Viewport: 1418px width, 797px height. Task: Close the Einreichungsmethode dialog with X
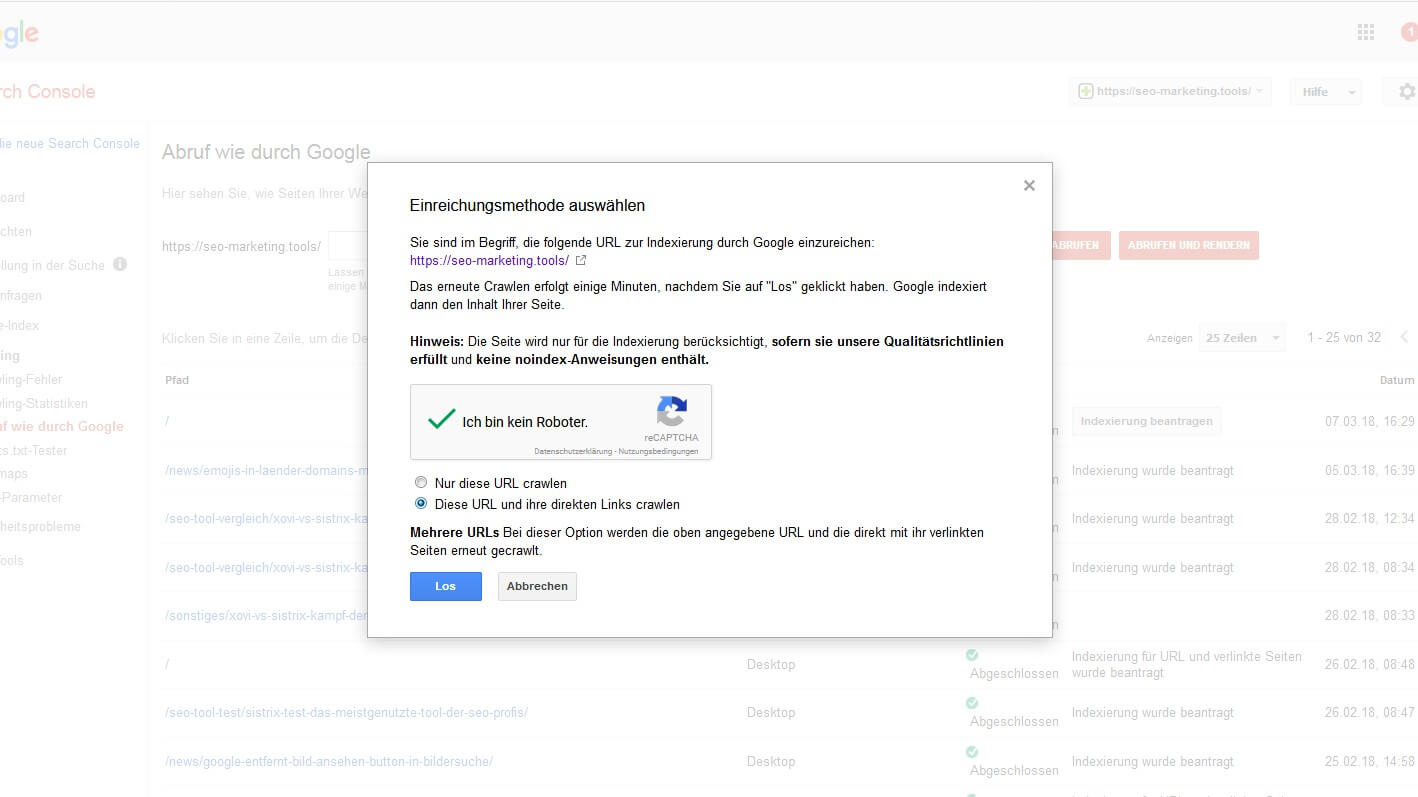click(1029, 186)
